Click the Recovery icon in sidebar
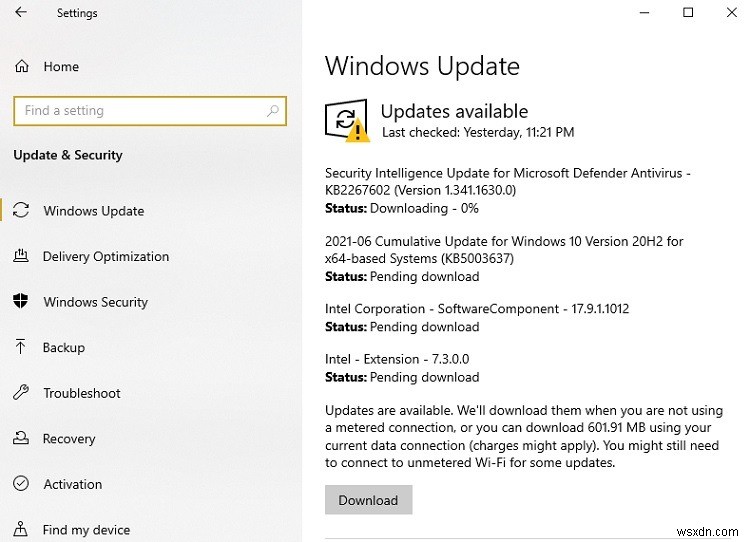Image resolution: width=750 pixels, height=542 pixels. [x=21, y=437]
